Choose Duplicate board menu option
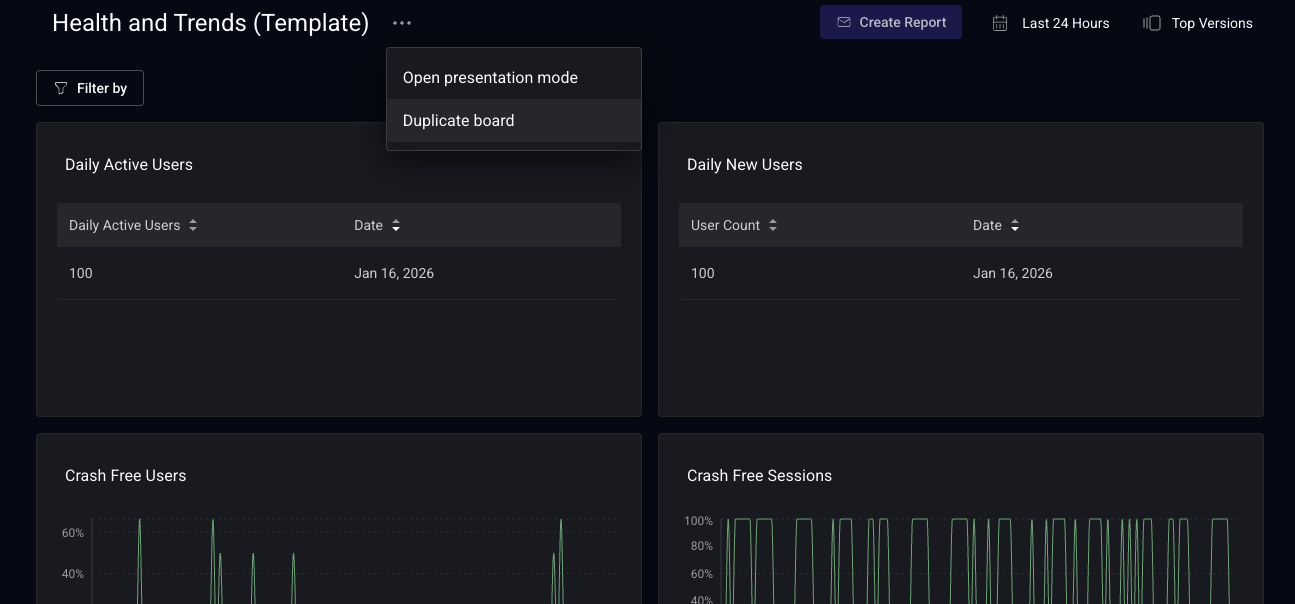 tap(459, 121)
